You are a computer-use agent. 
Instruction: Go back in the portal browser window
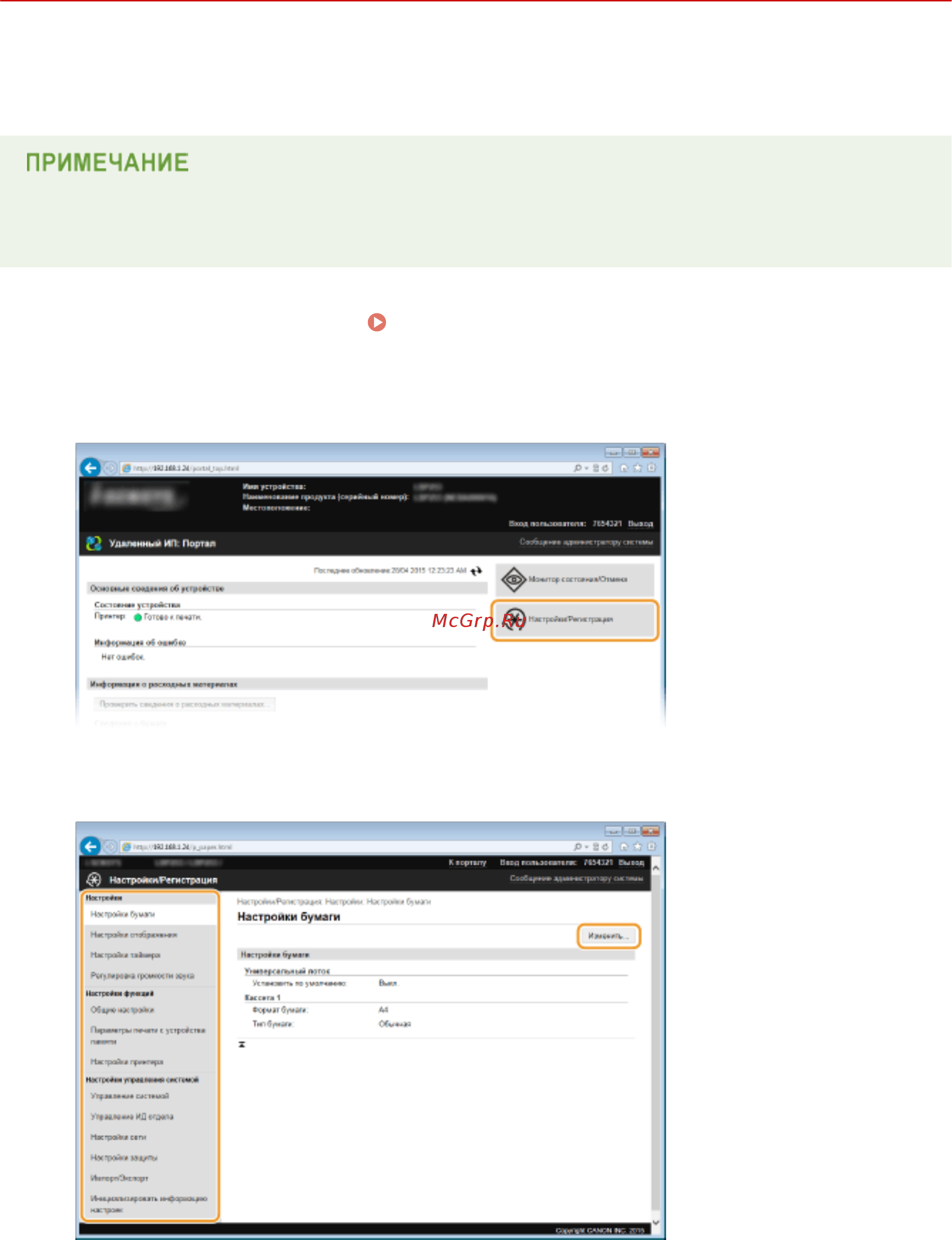pyautogui.click(x=90, y=468)
